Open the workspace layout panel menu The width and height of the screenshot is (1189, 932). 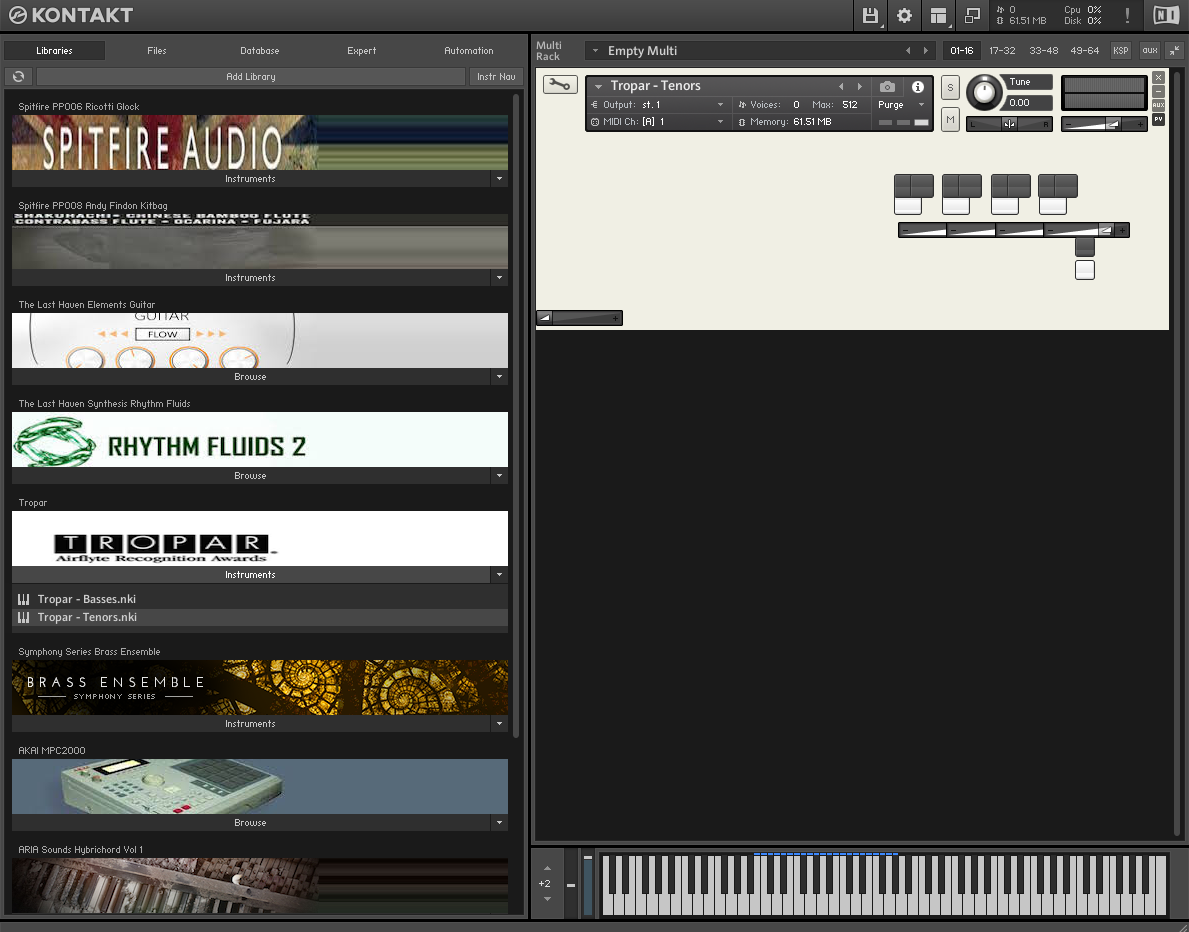click(939, 15)
